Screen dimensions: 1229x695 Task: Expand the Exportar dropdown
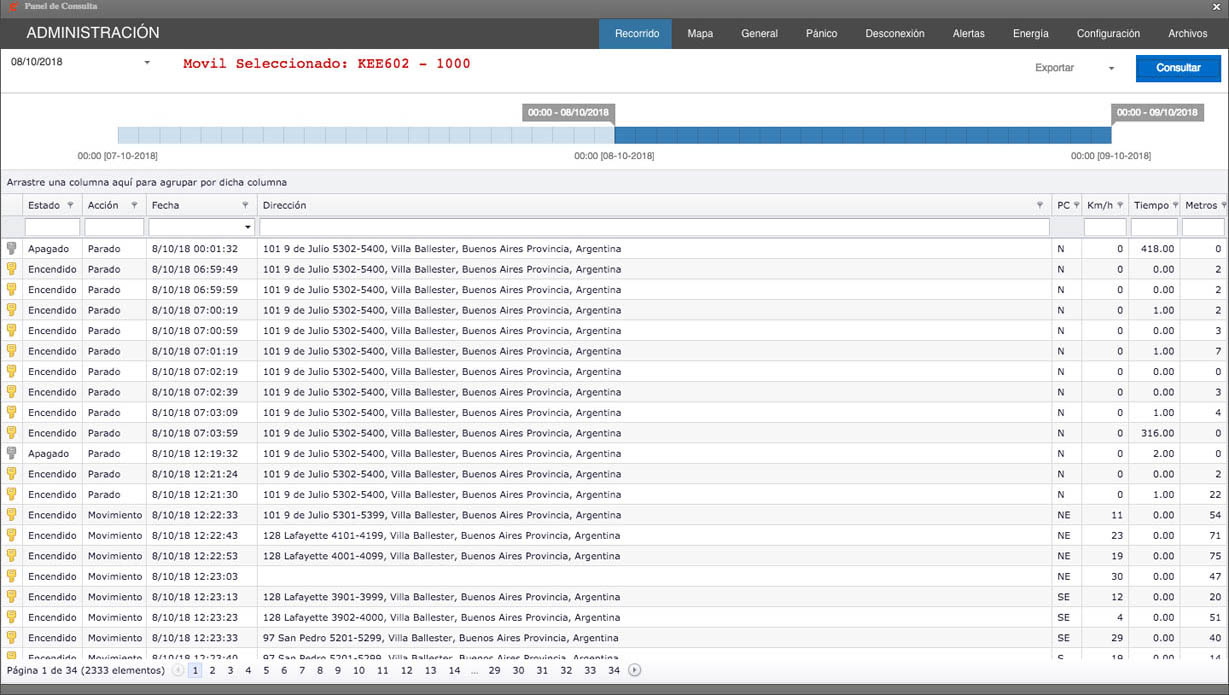pyautogui.click(x=1111, y=69)
